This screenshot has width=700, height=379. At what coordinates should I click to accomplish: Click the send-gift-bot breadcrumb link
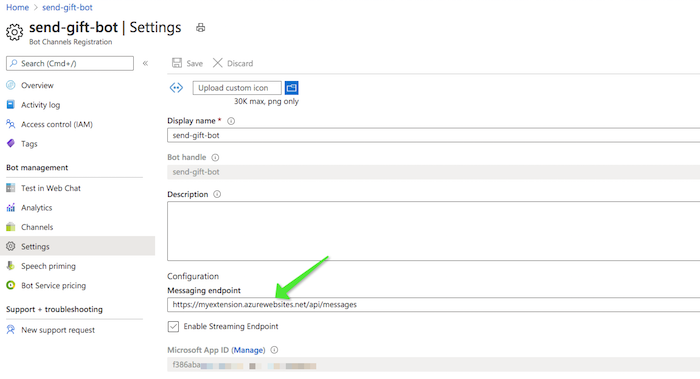tap(67, 8)
